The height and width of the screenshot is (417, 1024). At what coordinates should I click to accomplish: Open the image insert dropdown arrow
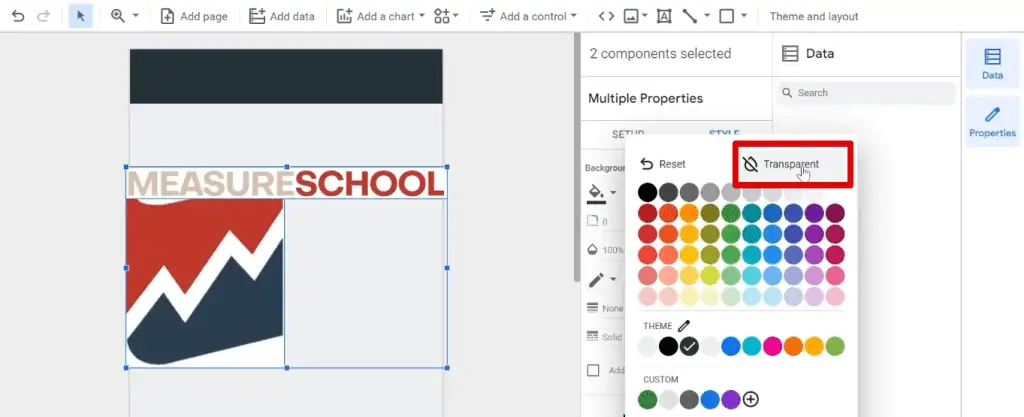click(645, 16)
